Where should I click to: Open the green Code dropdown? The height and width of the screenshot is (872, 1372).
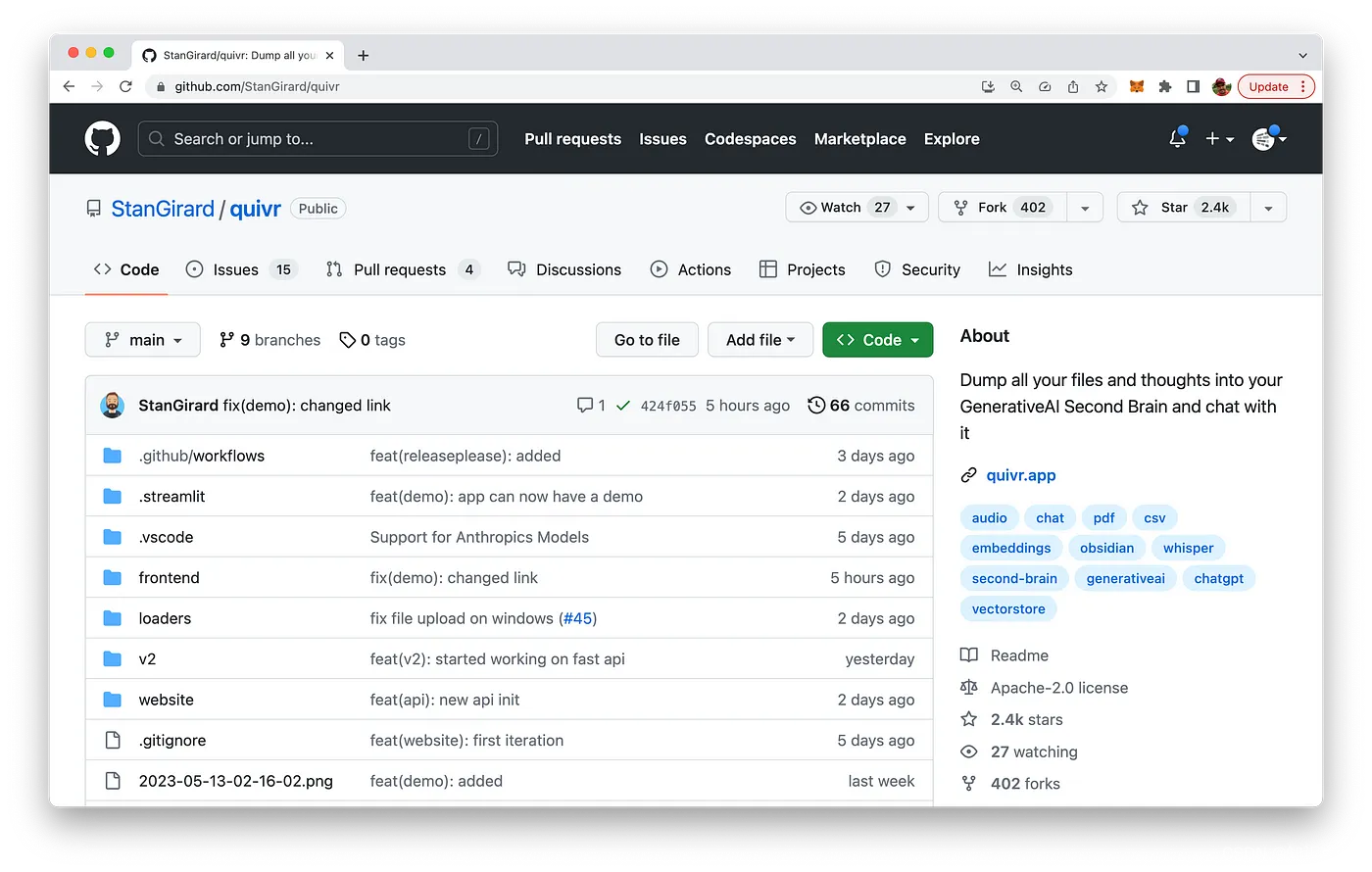click(x=878, y=340)
